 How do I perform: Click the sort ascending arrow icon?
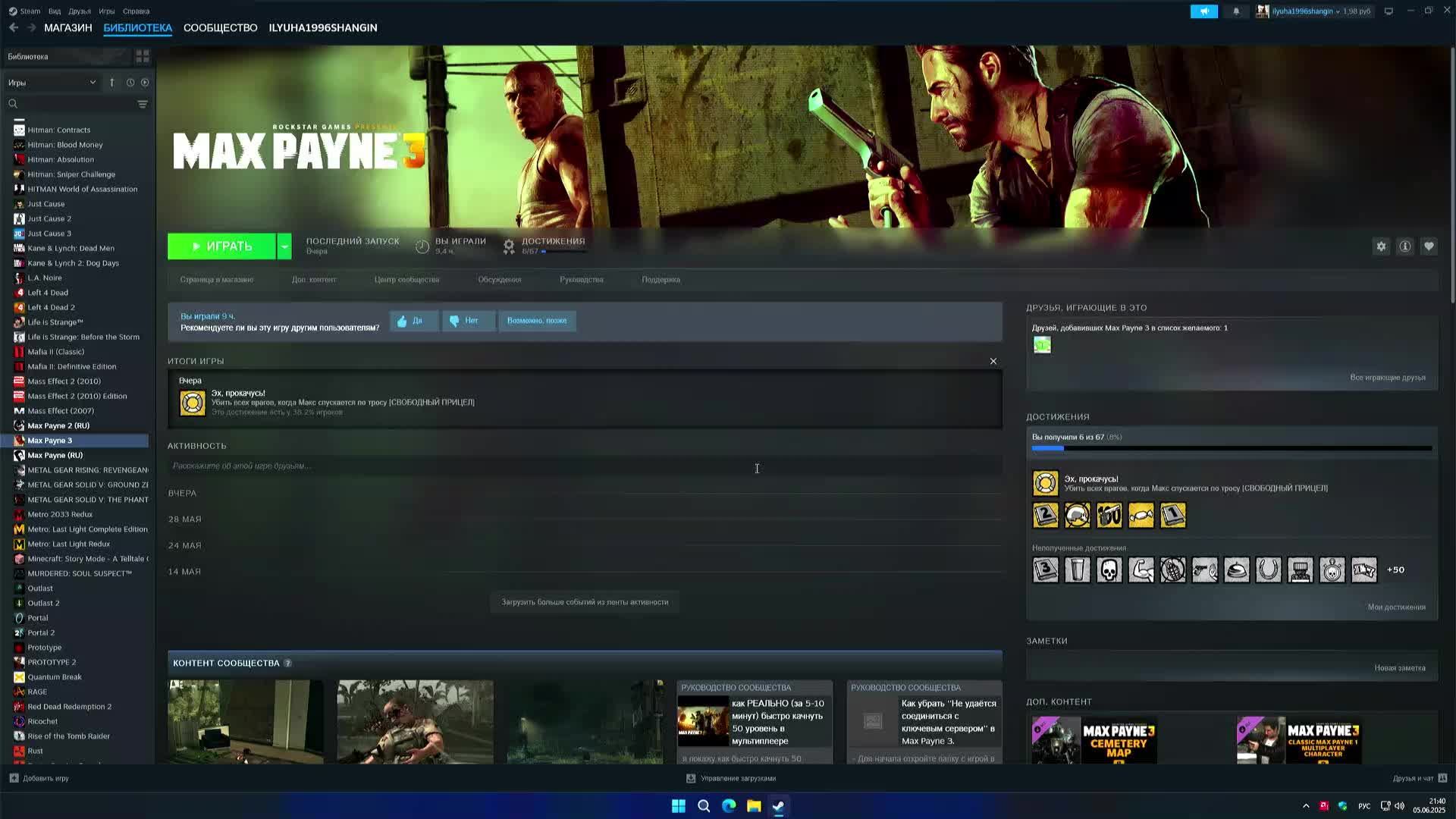point(111,83)
